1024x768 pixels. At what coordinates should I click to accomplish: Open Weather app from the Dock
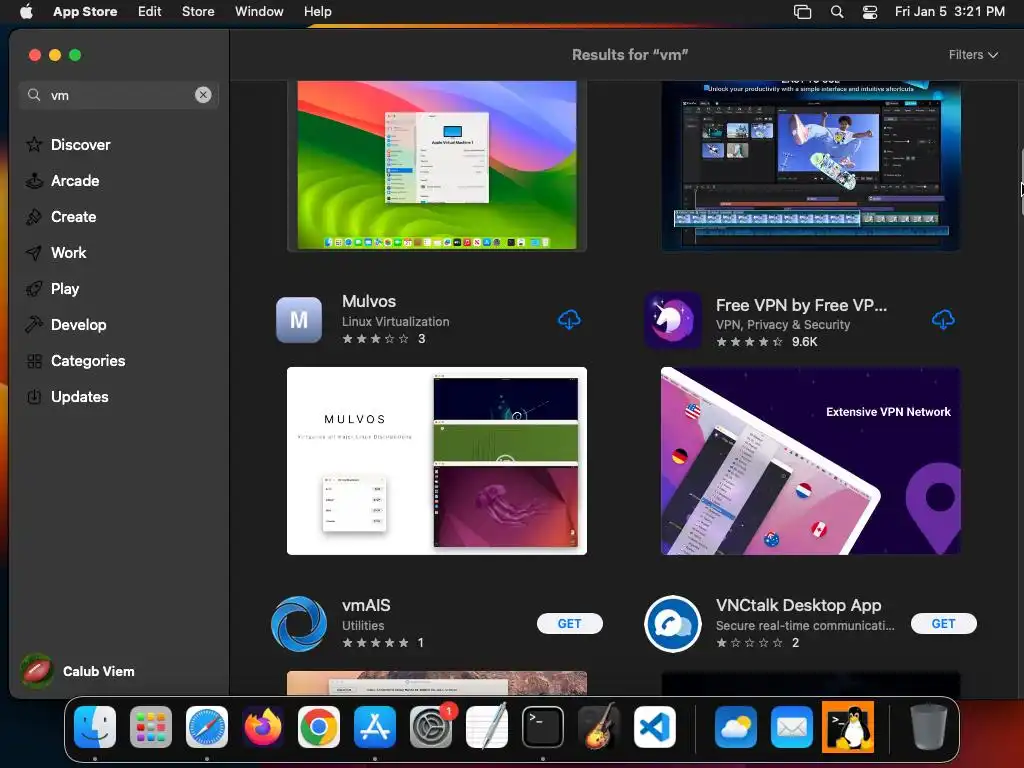pos(736,727)
